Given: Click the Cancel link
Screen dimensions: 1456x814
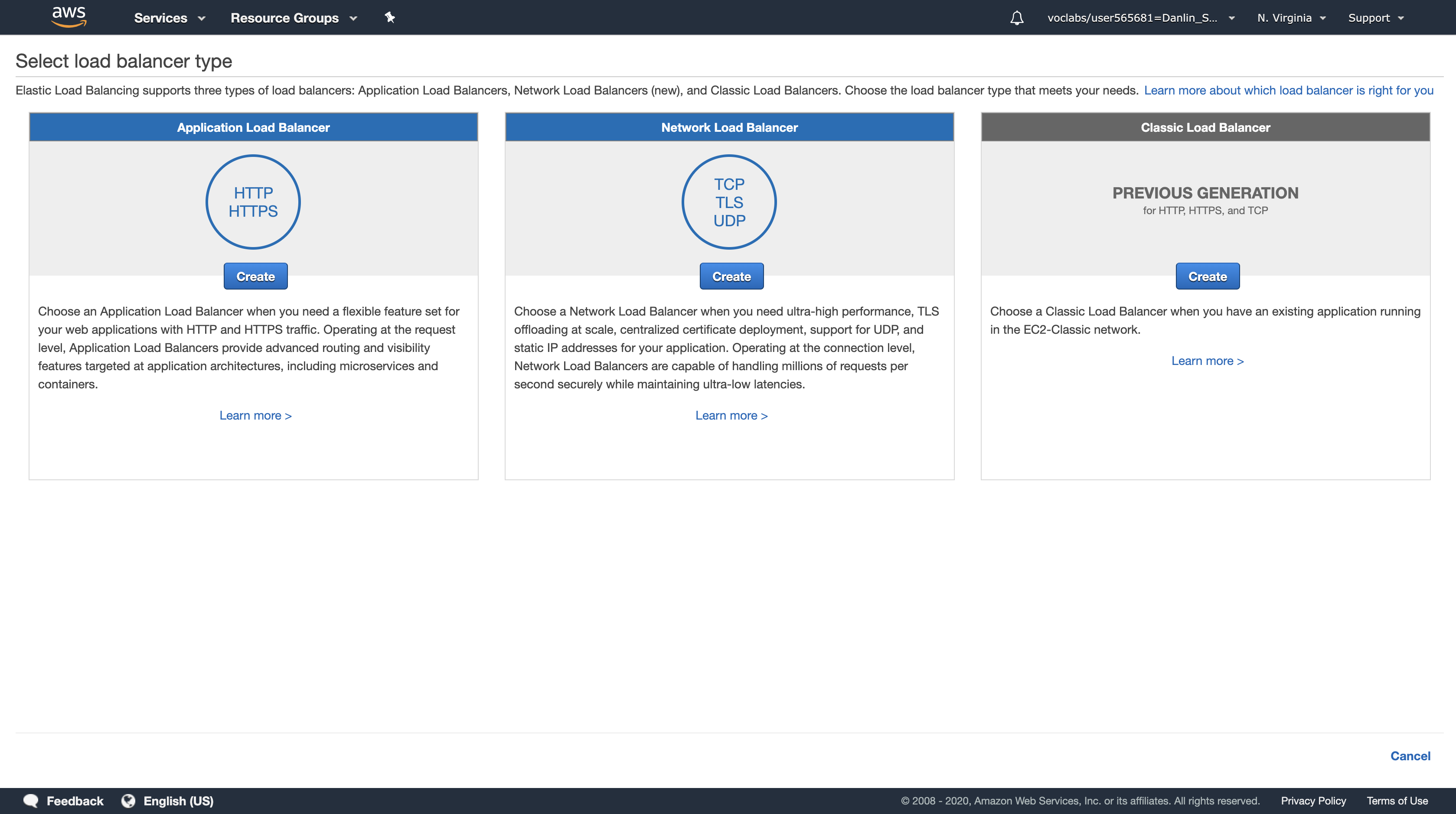Looking at the screenshot, I should [x=1410, y=756].
